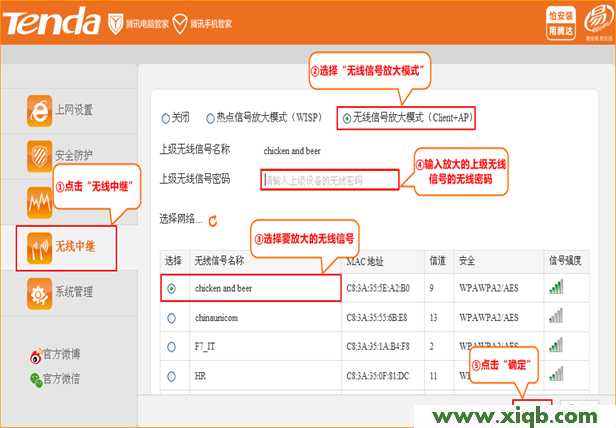The image size is (616, 428).
Task: Click the chinaunicom network name
Action: click(216, 318)
